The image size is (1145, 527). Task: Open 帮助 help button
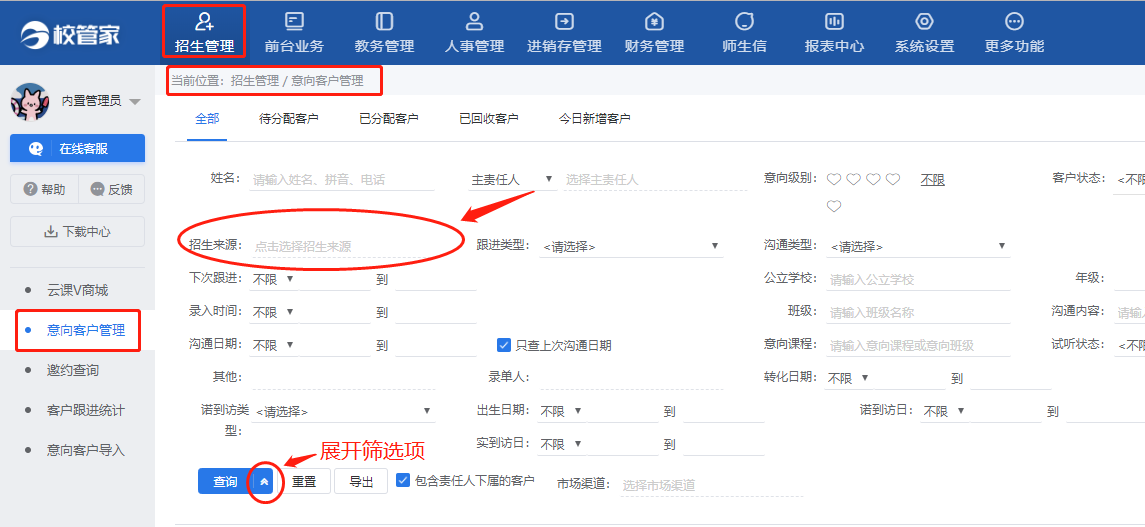click(45, 189)
